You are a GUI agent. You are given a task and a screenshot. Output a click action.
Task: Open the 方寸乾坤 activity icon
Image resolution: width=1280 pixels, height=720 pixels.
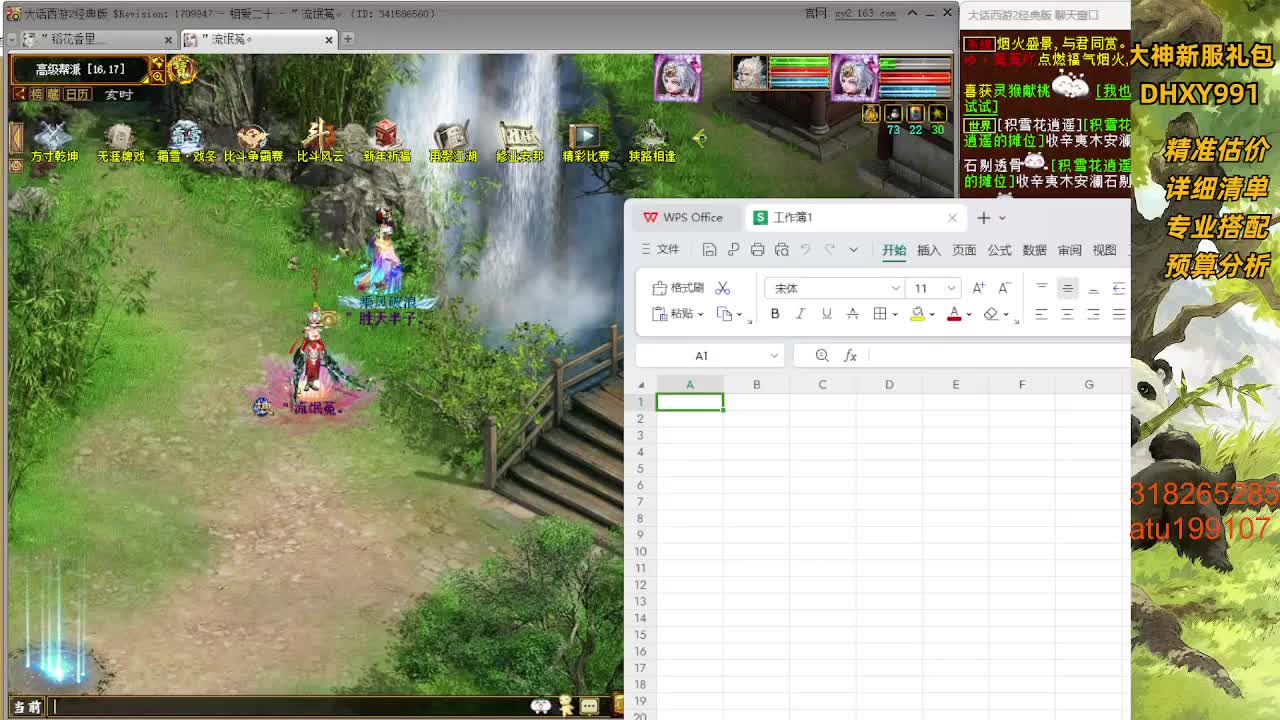tap(53, 140)
